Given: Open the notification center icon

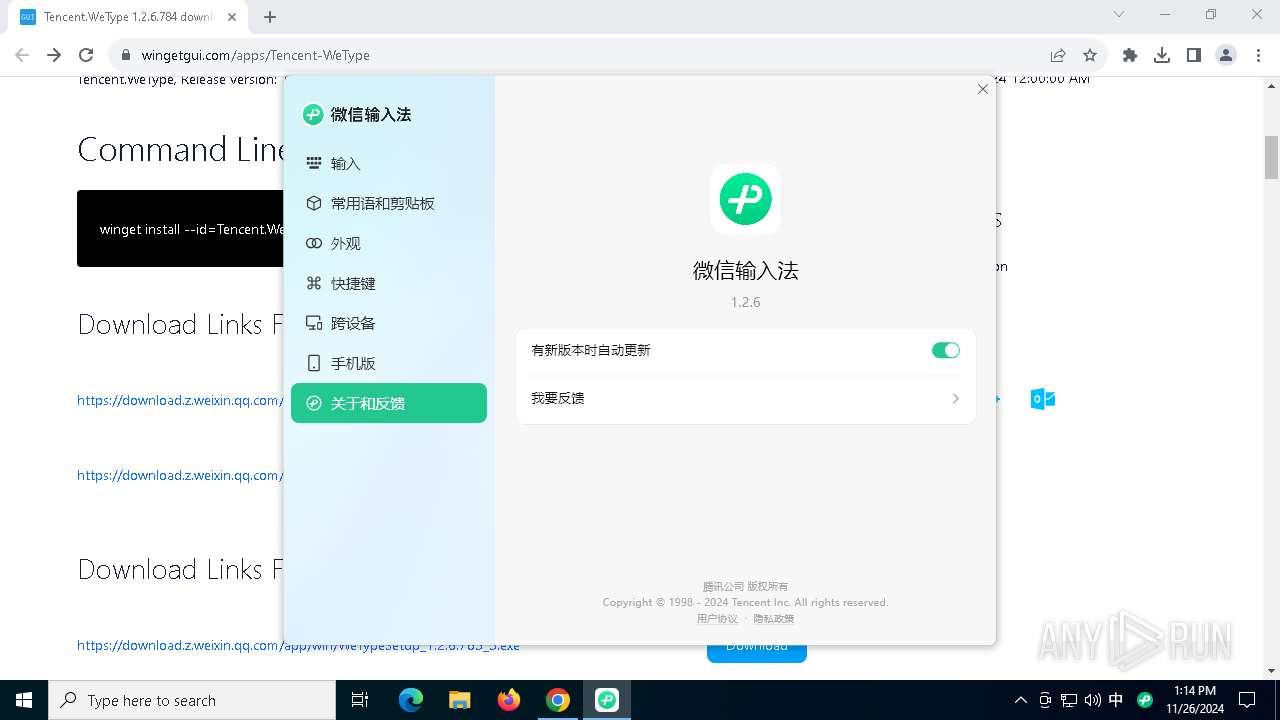Looking at the screenshot, I should point(1247,700).
